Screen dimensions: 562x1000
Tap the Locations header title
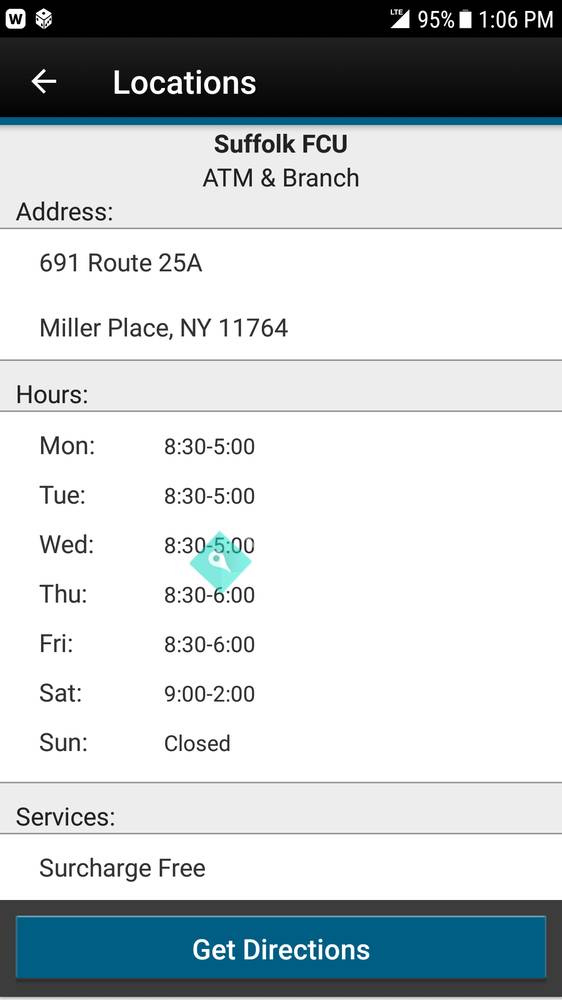(184, 82)
